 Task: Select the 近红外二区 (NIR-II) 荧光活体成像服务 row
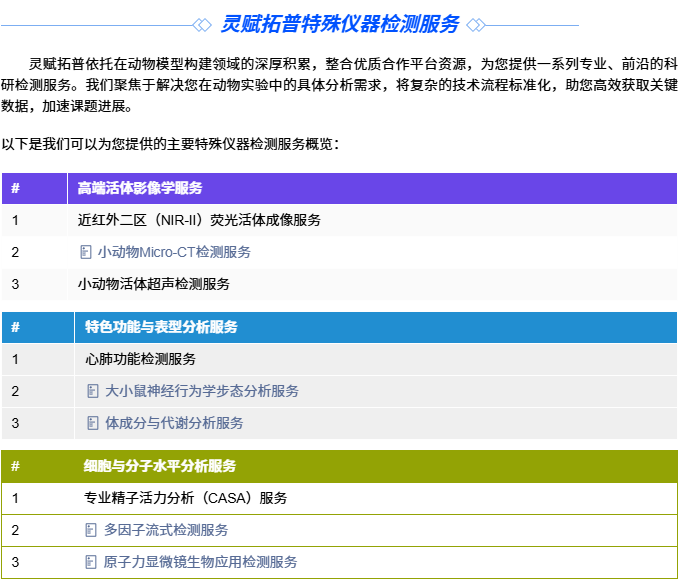(x=199, y=220)
